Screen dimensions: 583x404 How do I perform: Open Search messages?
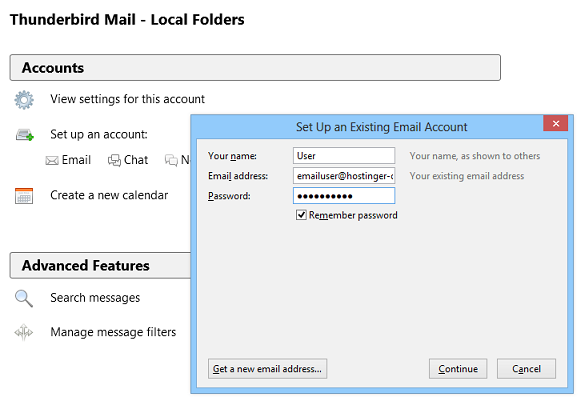click(95, 298)
